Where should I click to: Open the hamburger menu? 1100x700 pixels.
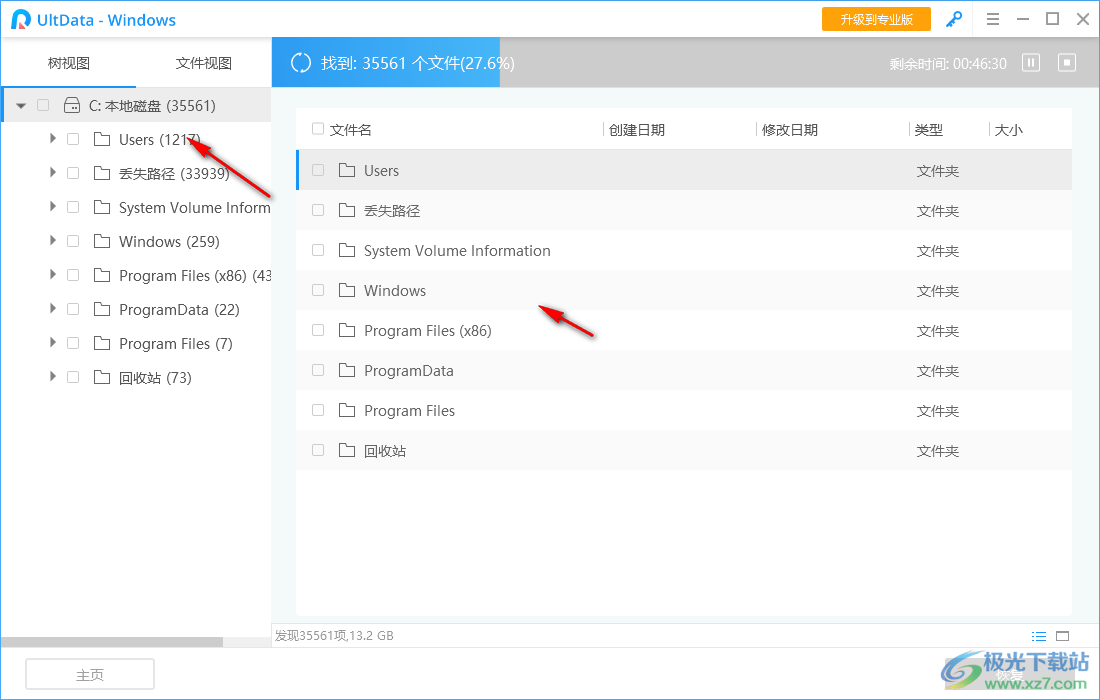click(994, 19)
